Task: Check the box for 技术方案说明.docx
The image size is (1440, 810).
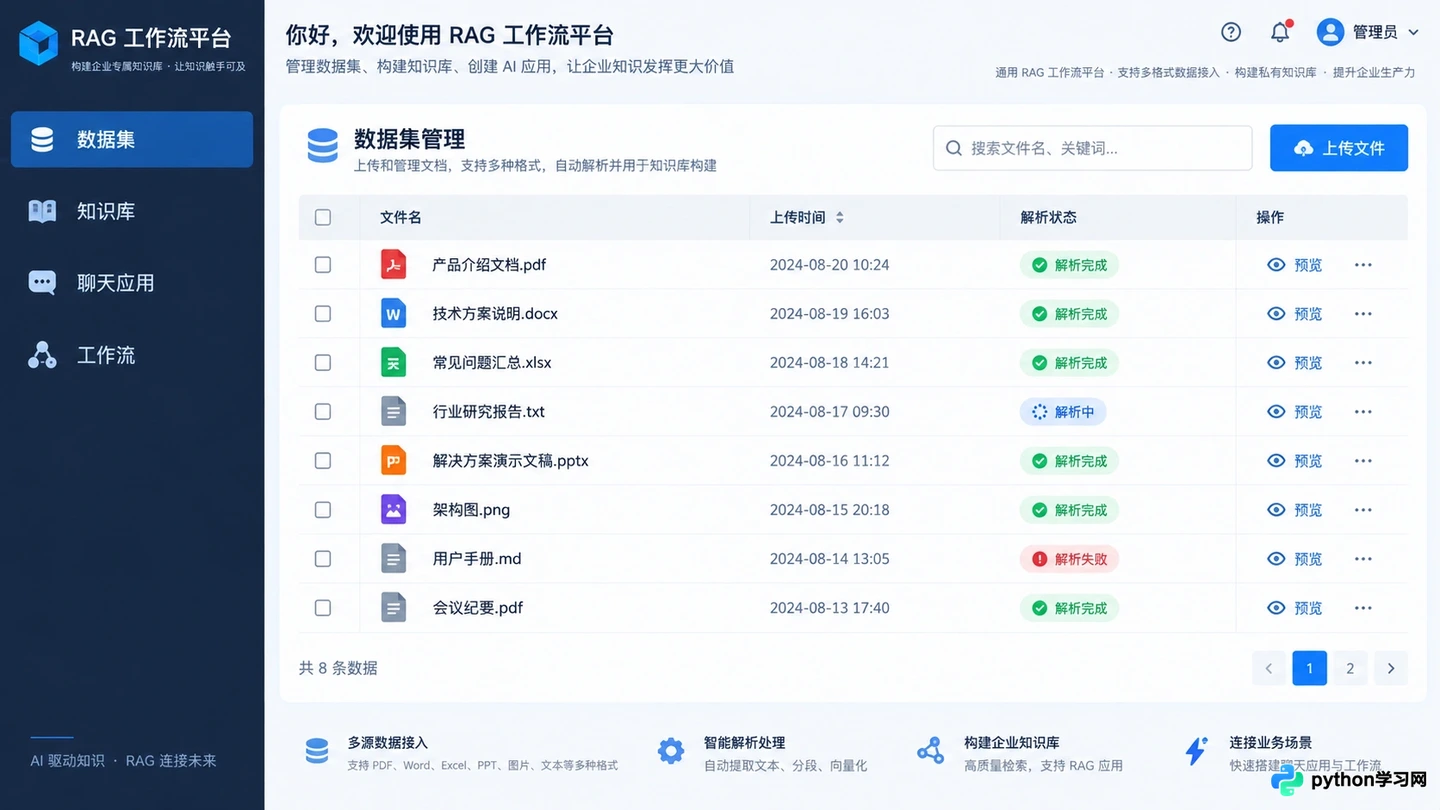Action: click(x=323, y=314)
